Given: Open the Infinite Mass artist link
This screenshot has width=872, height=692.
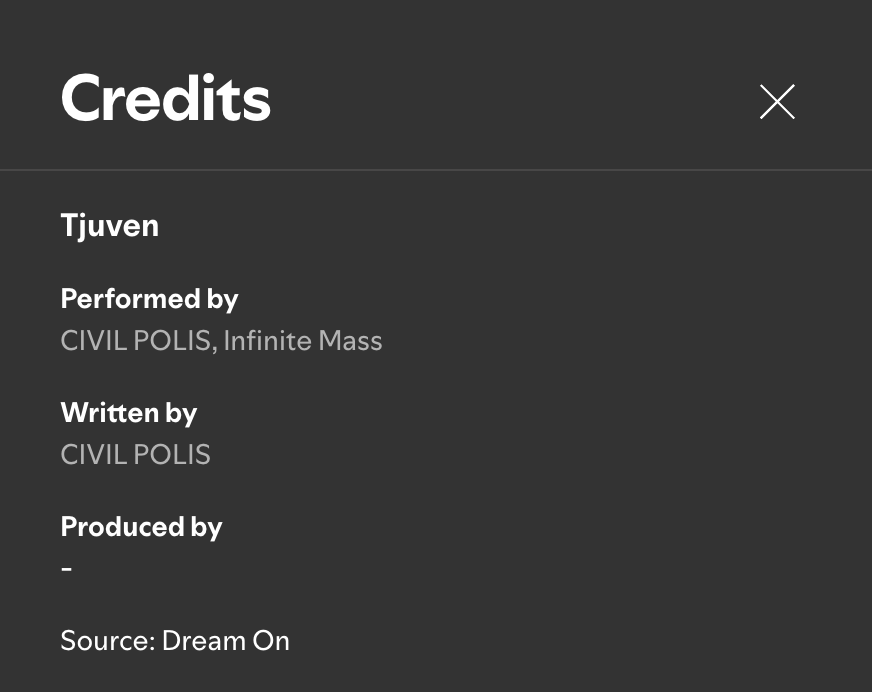Looking at the screenshot, I should click(x=303, y=341).
